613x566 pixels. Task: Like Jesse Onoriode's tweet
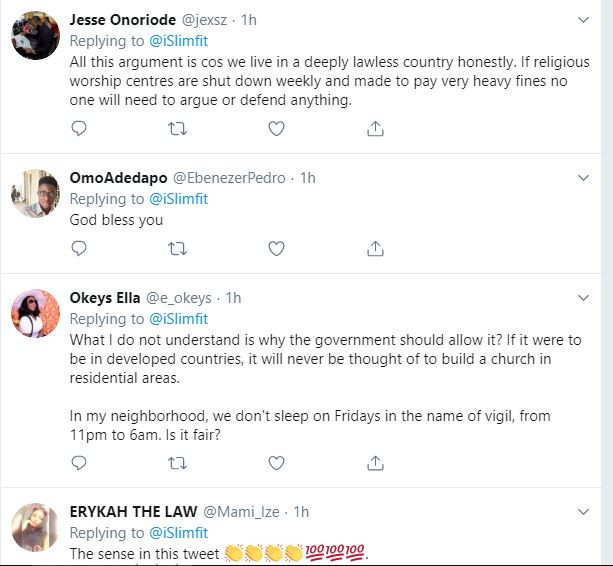click(276, 128)
